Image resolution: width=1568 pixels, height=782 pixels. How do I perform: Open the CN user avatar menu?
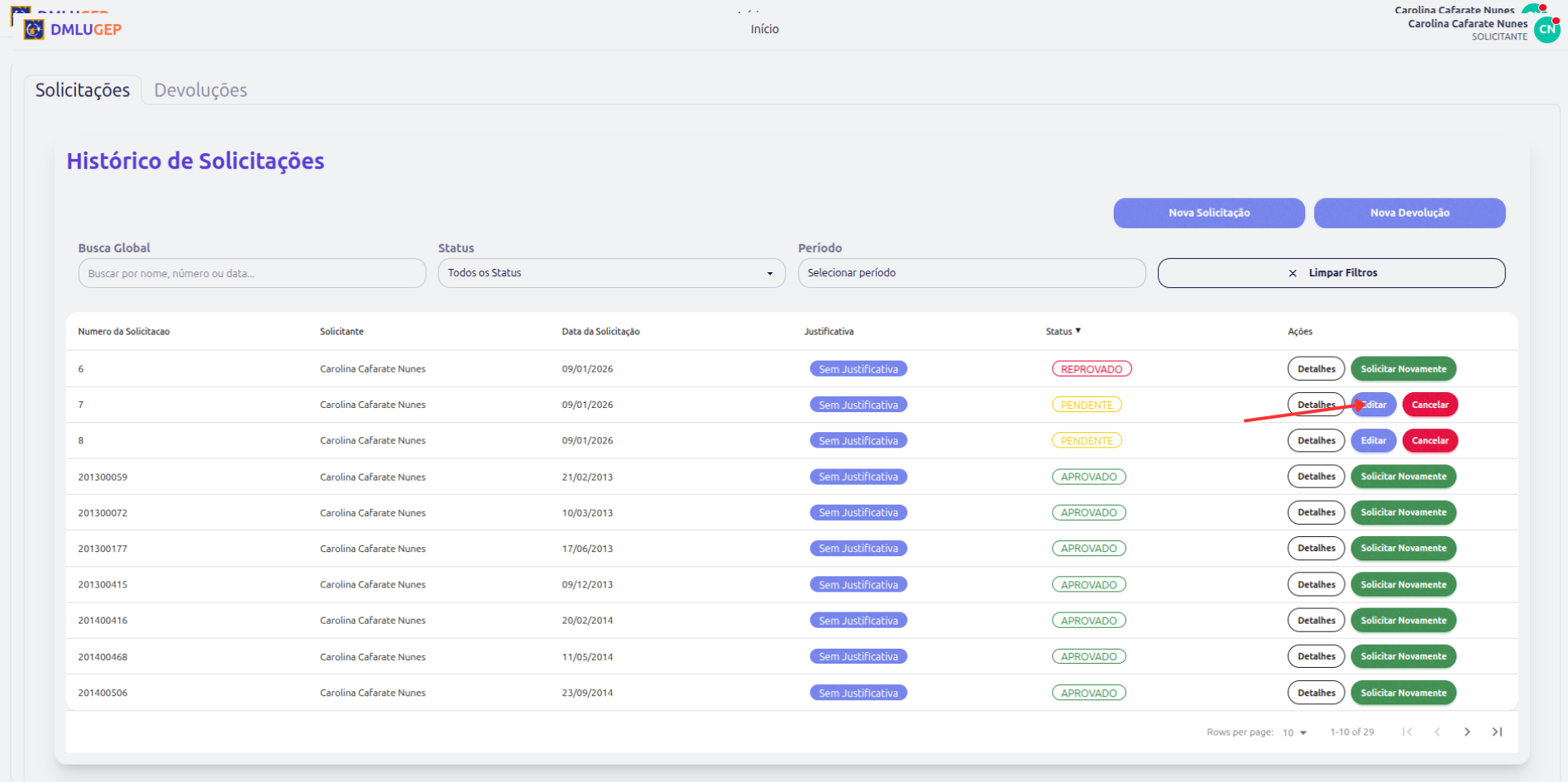pyautogui.click(x=1546, y=30)
